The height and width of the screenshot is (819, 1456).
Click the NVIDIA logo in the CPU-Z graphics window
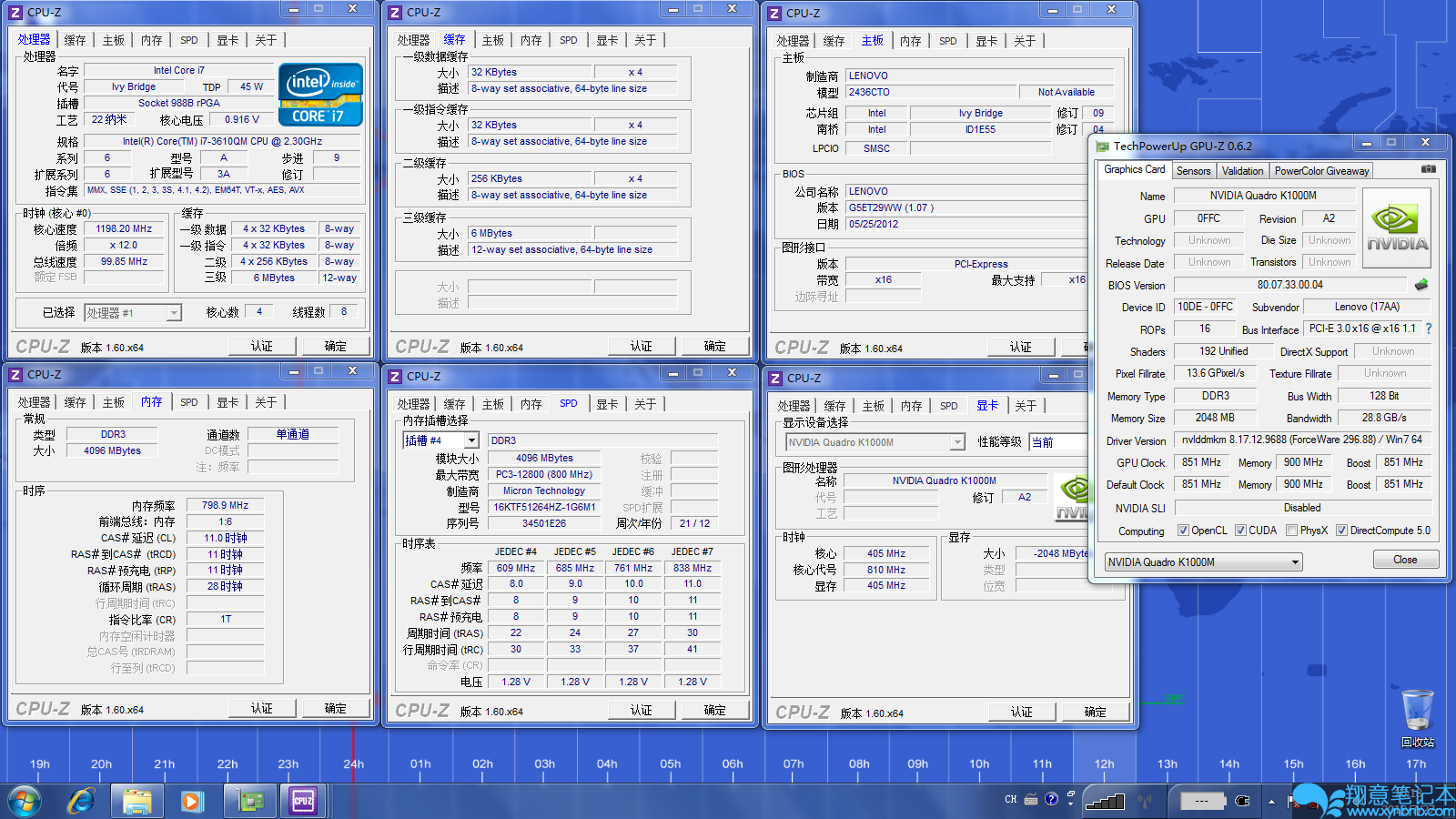click(x=1071, y=497)
